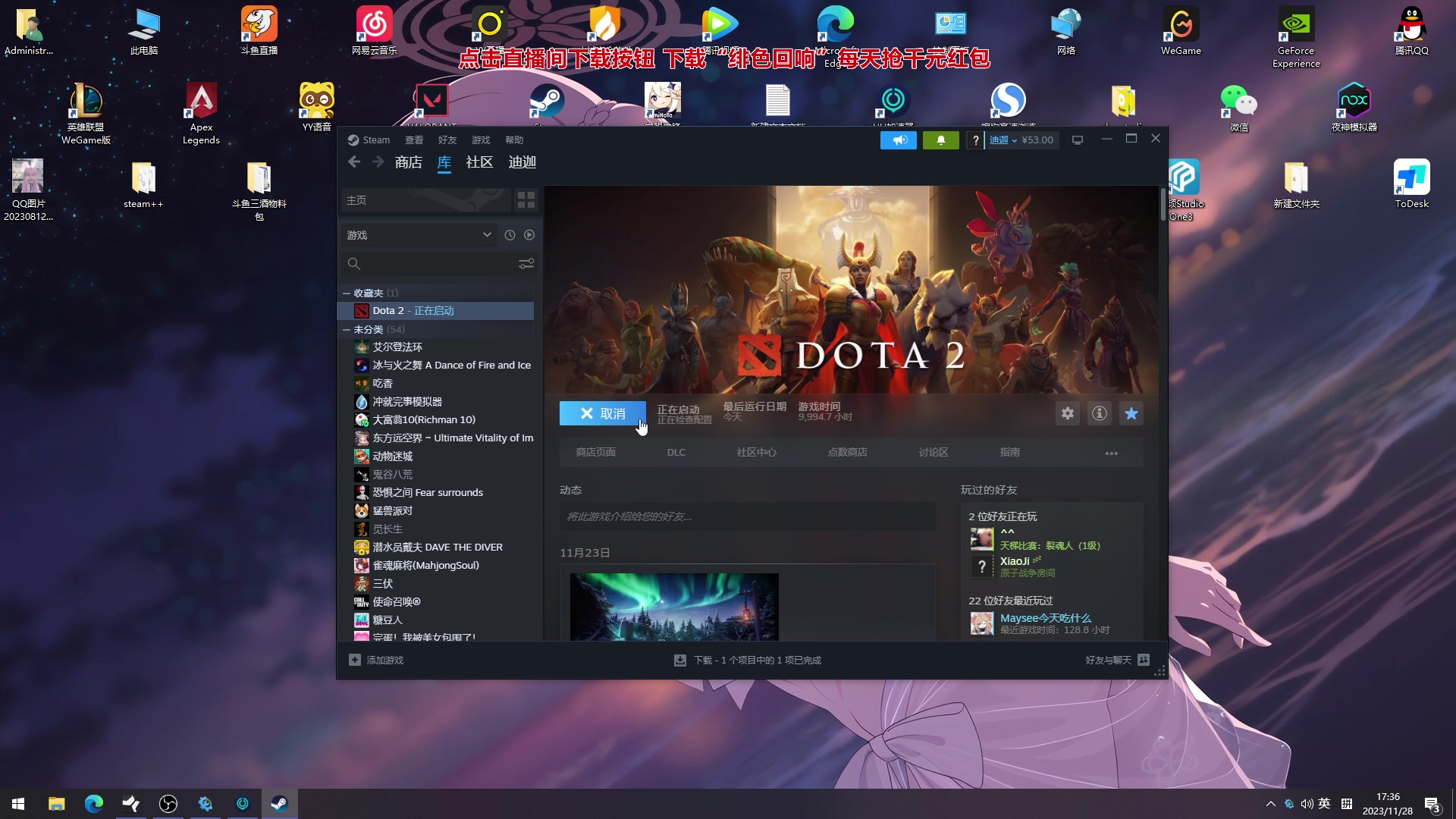Click the Big Picture mode monitor icon
The width and height of the screenshot is (1456, 819).
(x=1077, y=140)
